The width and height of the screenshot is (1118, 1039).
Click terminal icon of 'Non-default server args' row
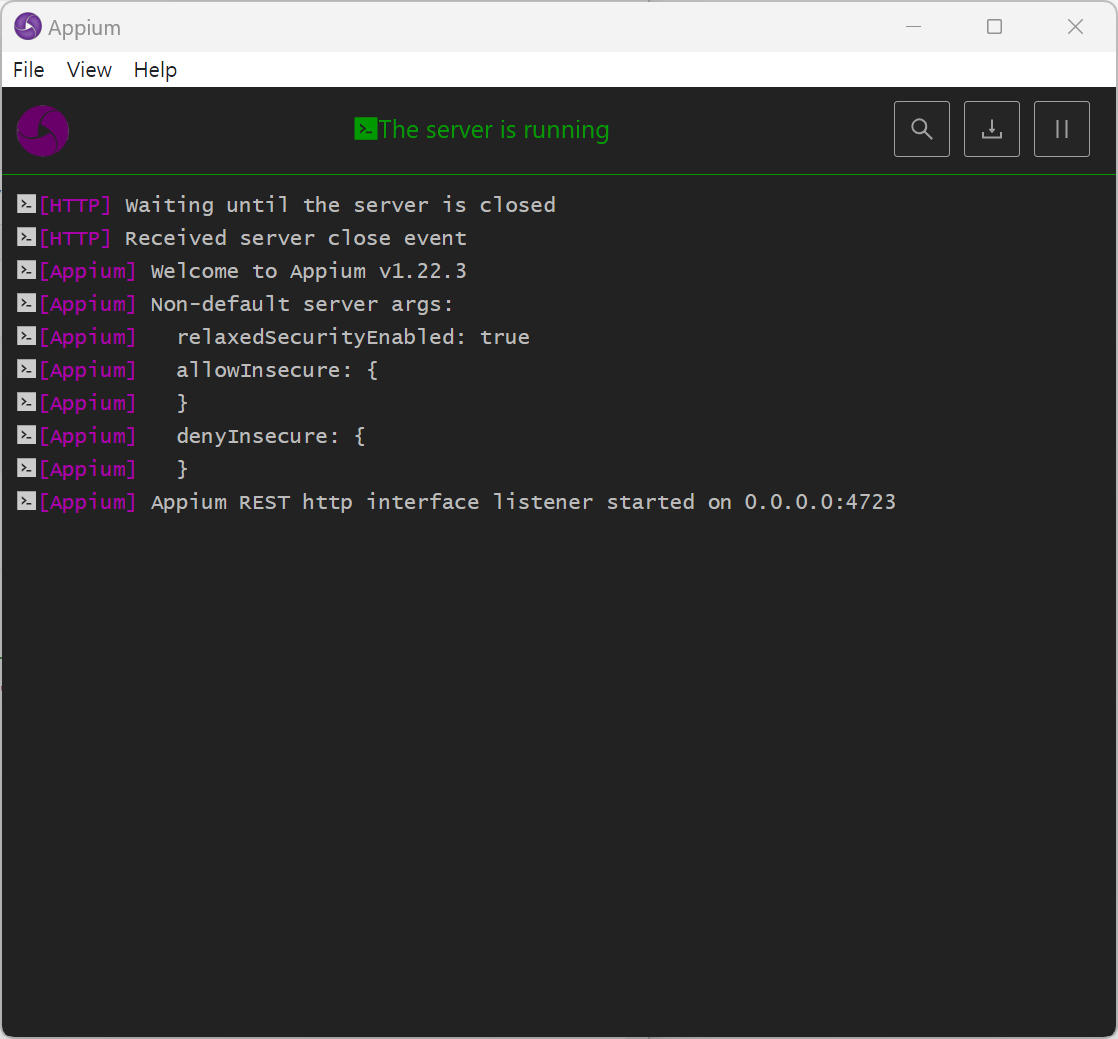pyautogui.click(x=26, y=303)
